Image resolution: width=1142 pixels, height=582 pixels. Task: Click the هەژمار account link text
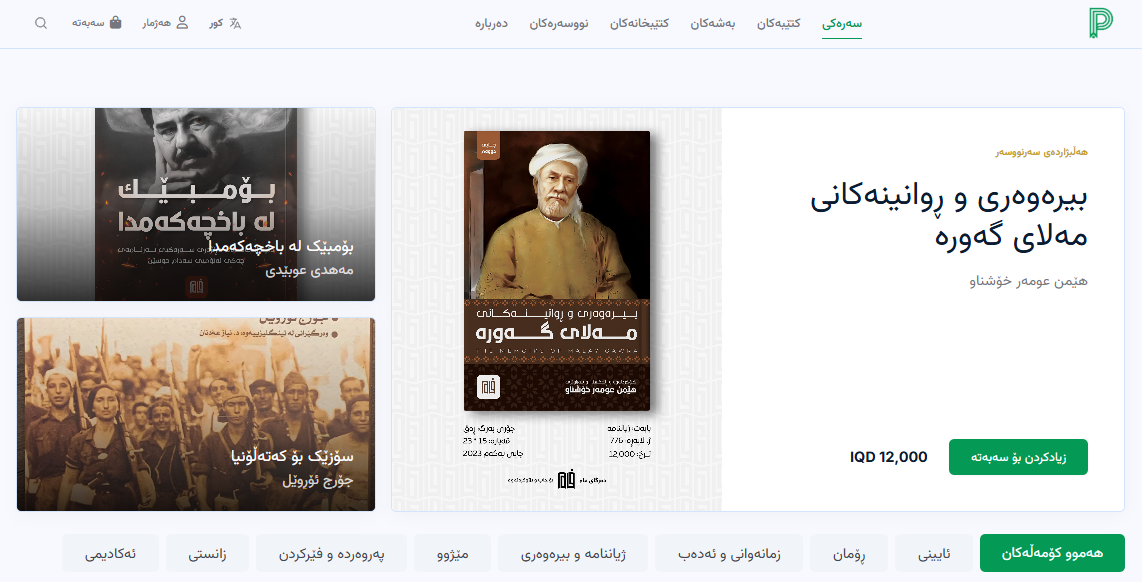pos(157,23)
